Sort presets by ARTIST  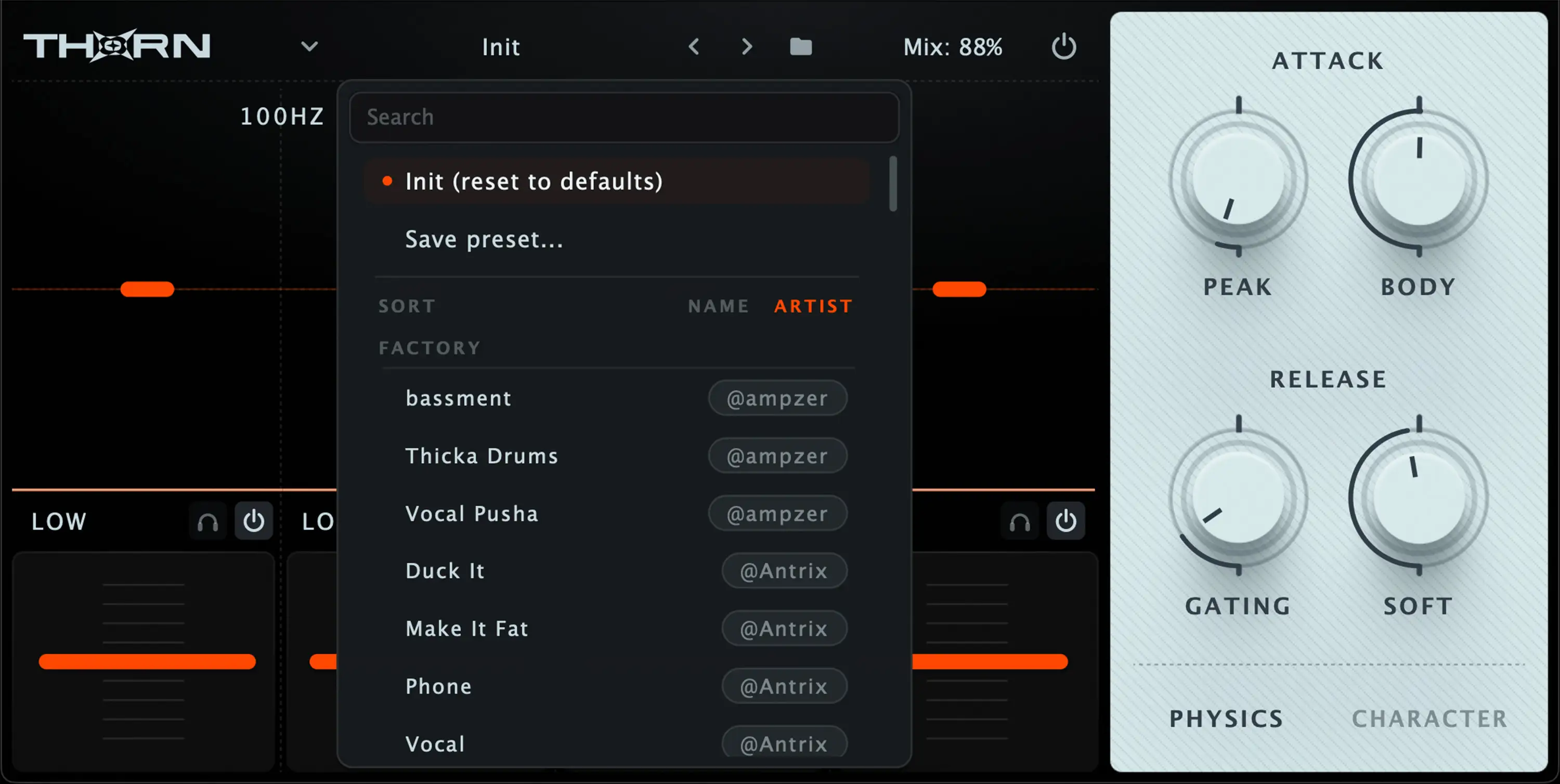click(813, 306)
